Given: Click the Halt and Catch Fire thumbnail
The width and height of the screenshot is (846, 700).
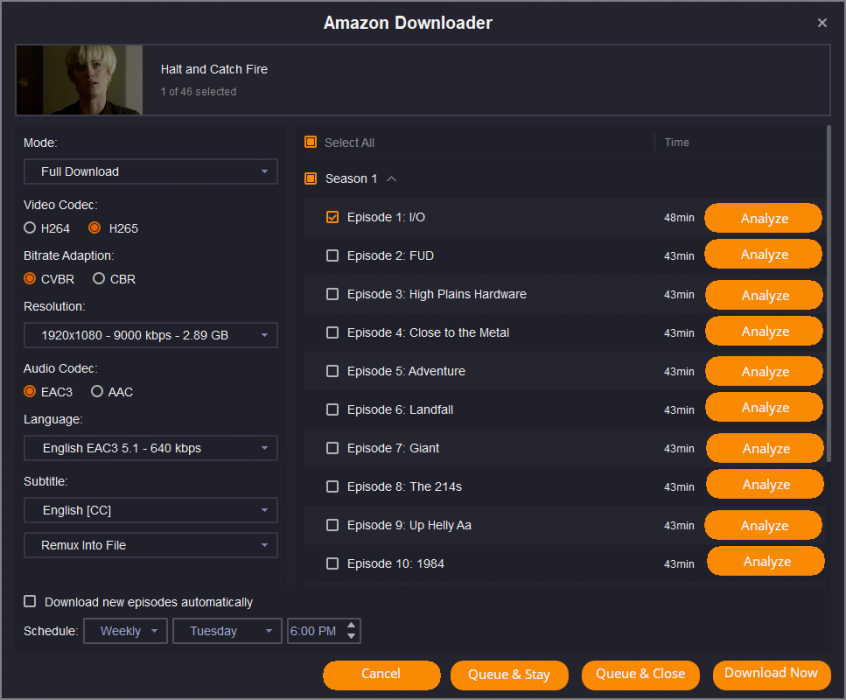Looking at the screenshot, I should click(79, 80).
